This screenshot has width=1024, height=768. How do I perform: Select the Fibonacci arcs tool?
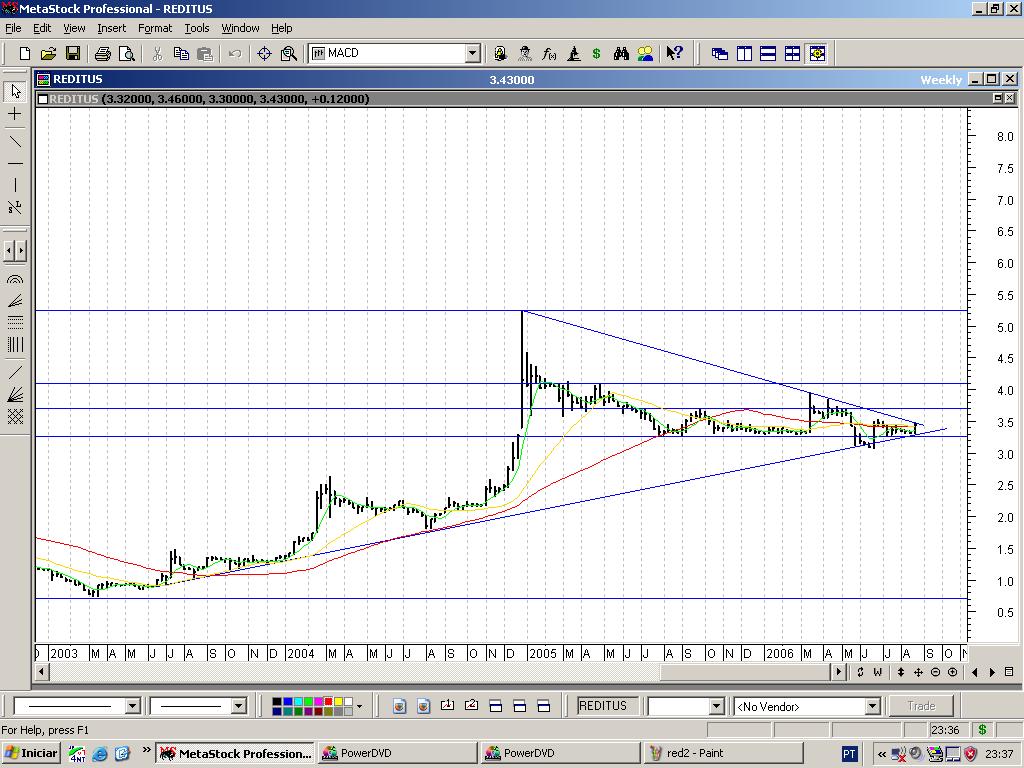click(x=15, y=279)
